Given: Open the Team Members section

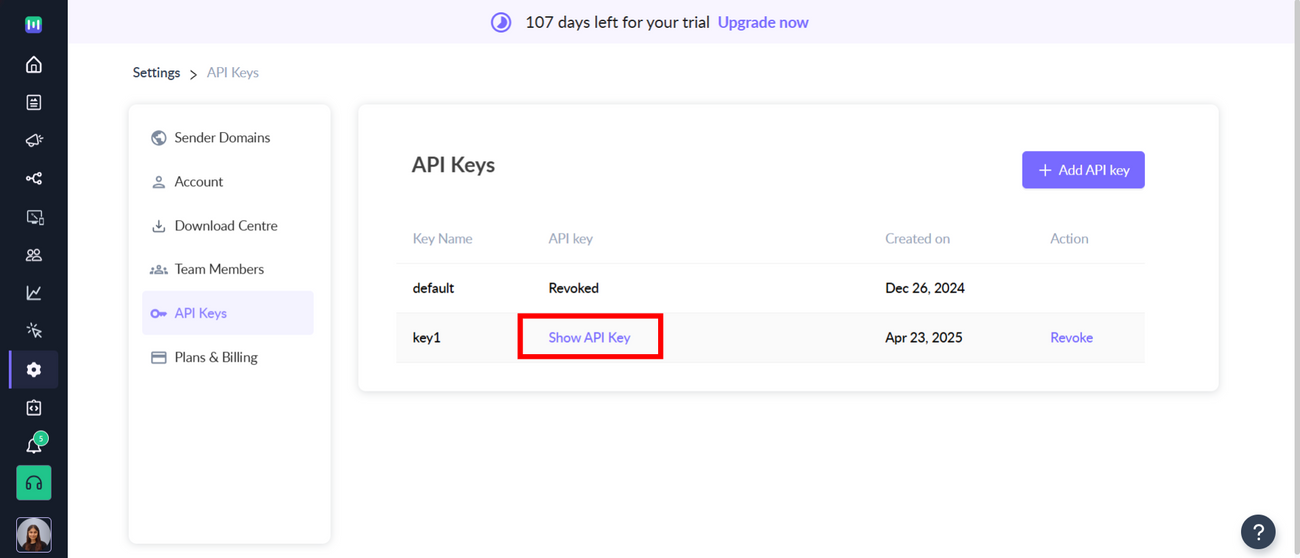Looking at the screenshot, I should pyautogui.click(x=218, y=269).
